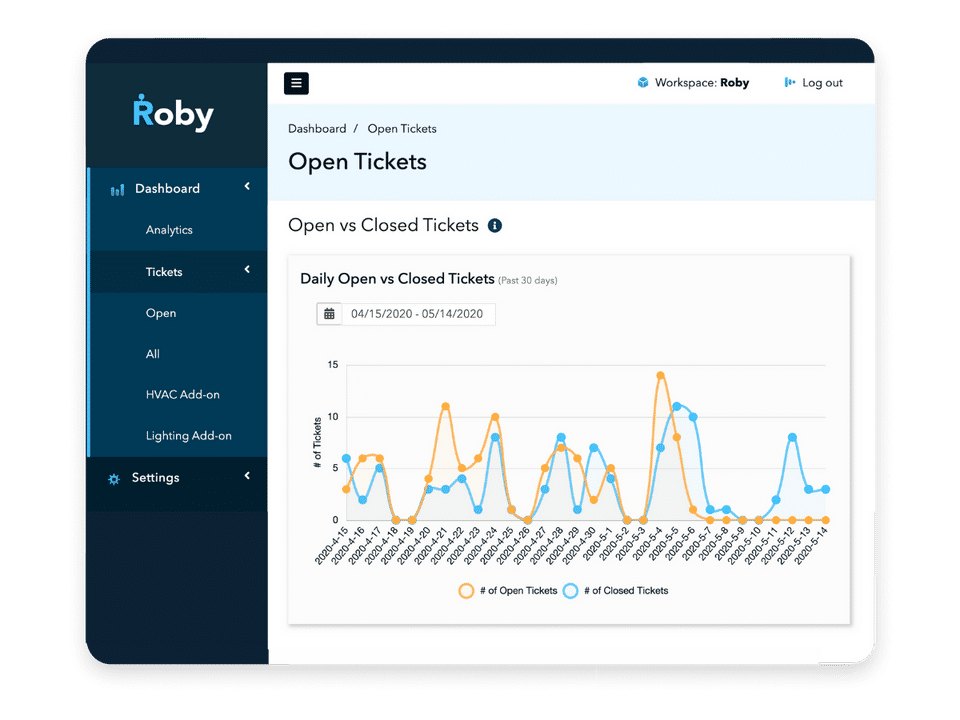
Task: Click the y-axis value 15
Action: click(332, 365)
